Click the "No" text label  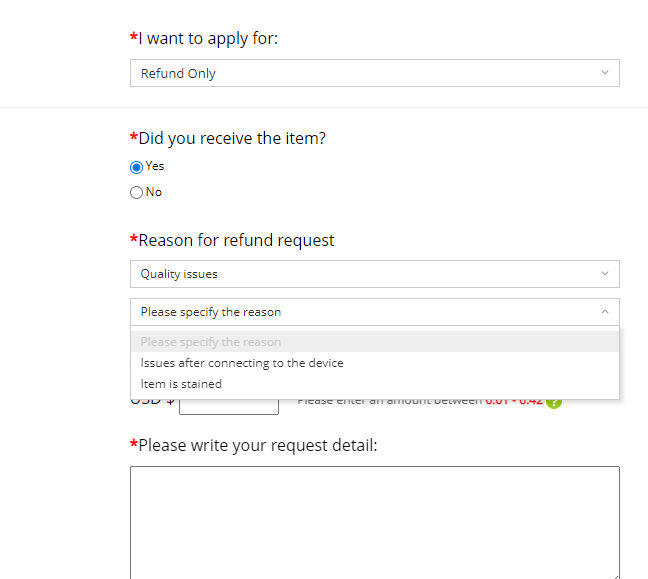pyautogui.click(x=154, y=192)
